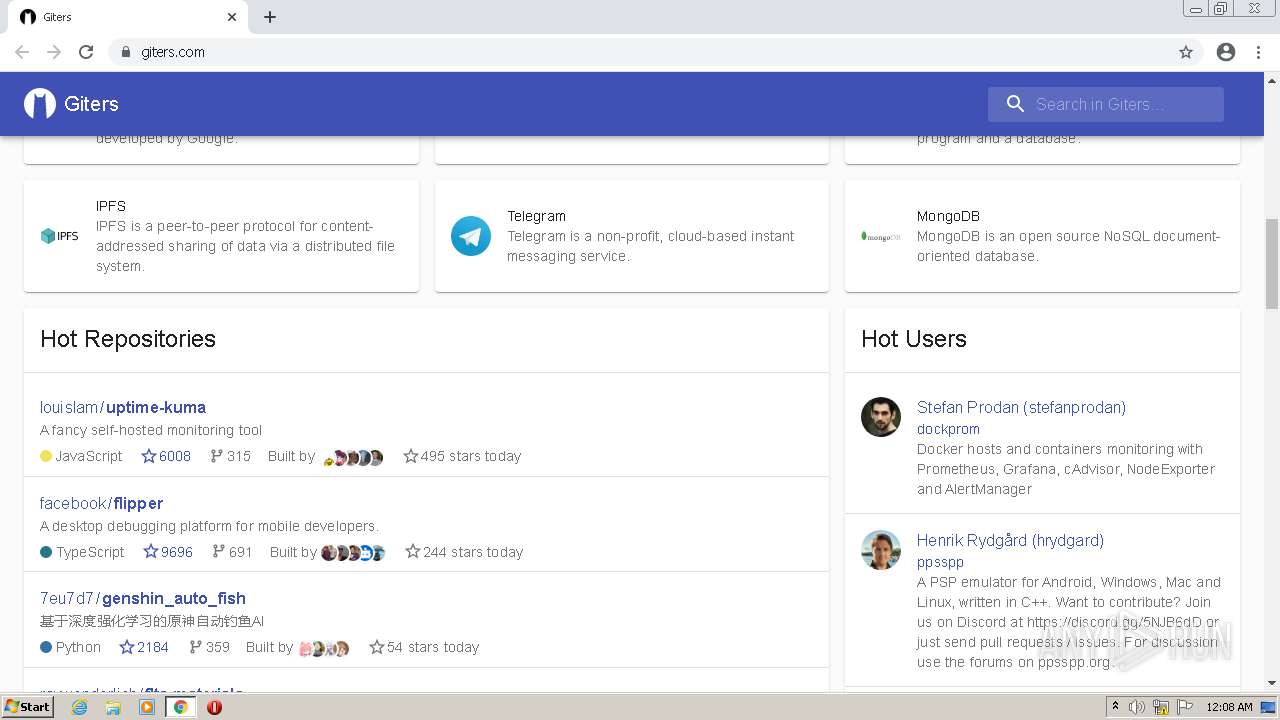Viewport: 1280px width, 720px height.
Task: Click the scrollbar up arrow
Action: (1272, 79)
